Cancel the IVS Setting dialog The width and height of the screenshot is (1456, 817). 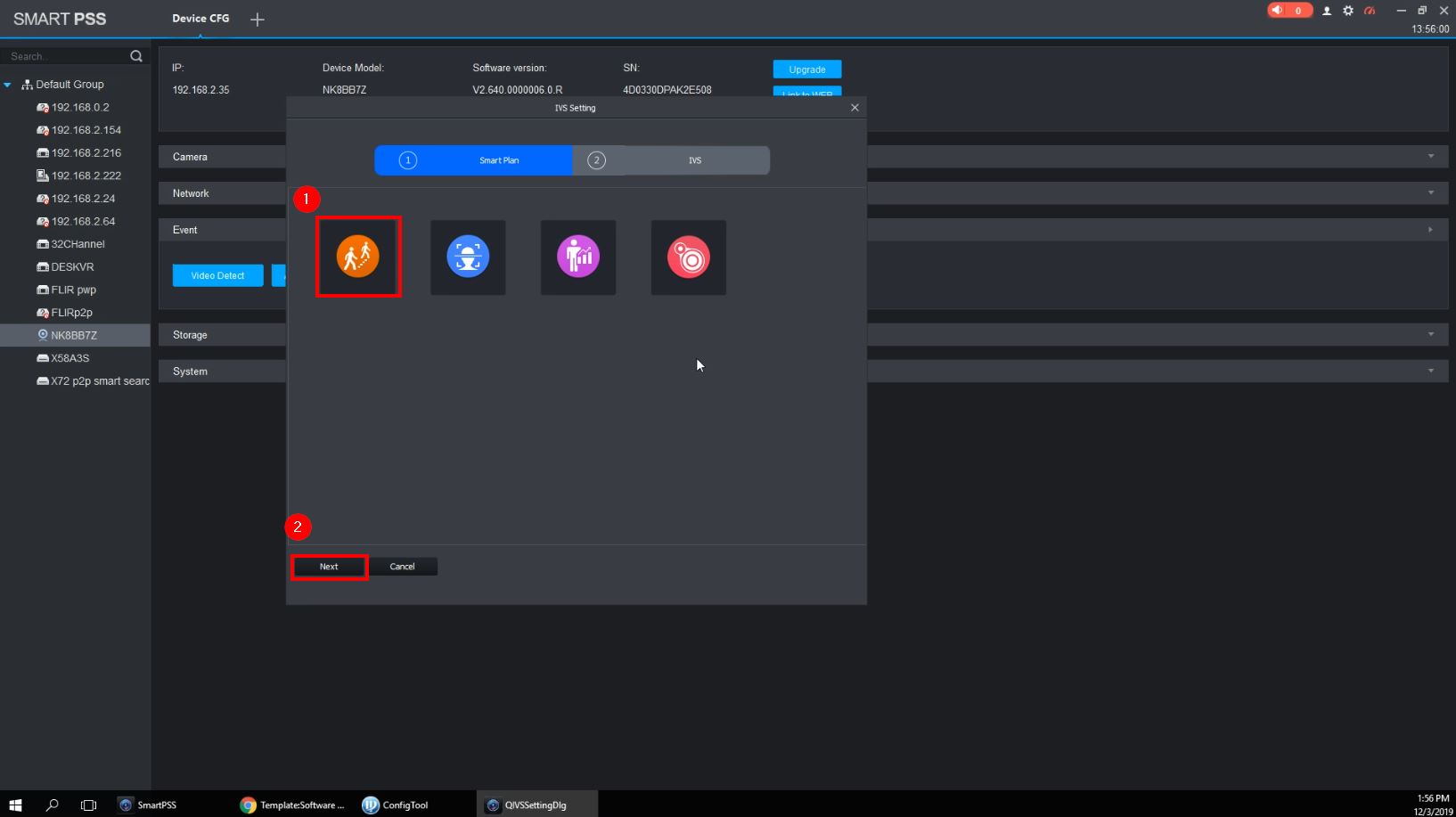(402, 567)
